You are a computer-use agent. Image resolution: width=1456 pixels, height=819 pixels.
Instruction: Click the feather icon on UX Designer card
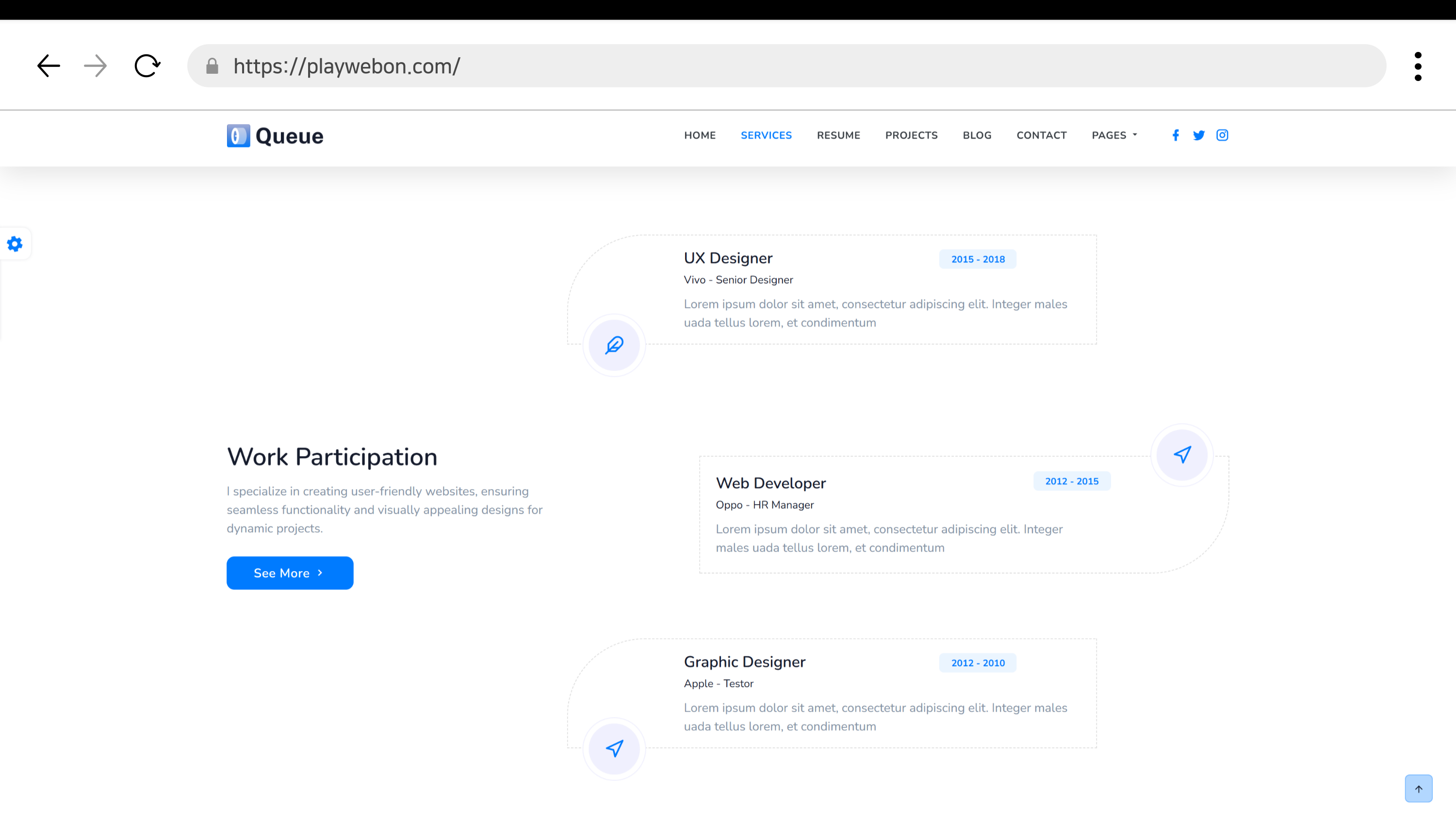(614, 345)
